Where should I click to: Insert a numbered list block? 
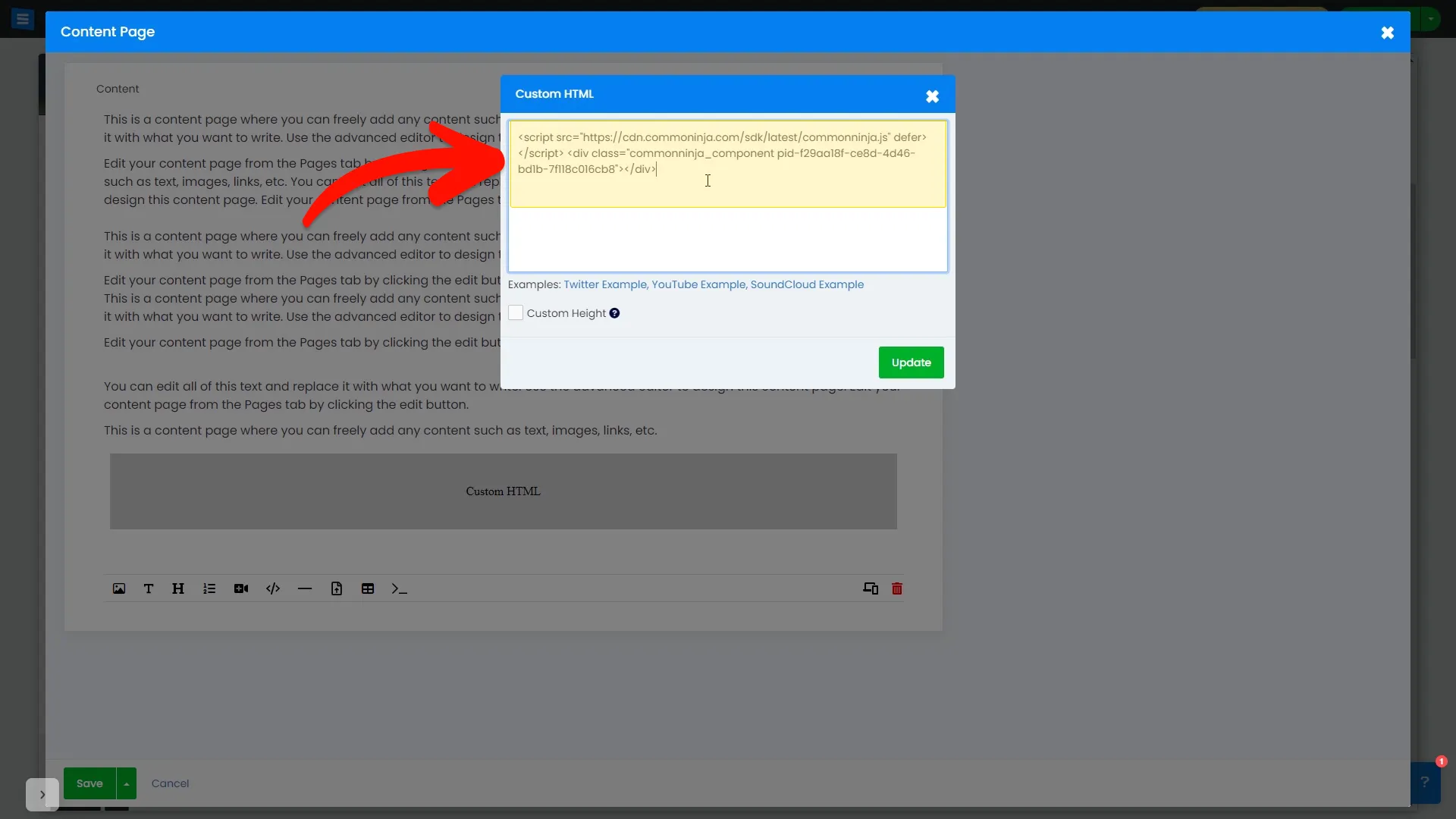pyautogui.click(x=209, y=588)
